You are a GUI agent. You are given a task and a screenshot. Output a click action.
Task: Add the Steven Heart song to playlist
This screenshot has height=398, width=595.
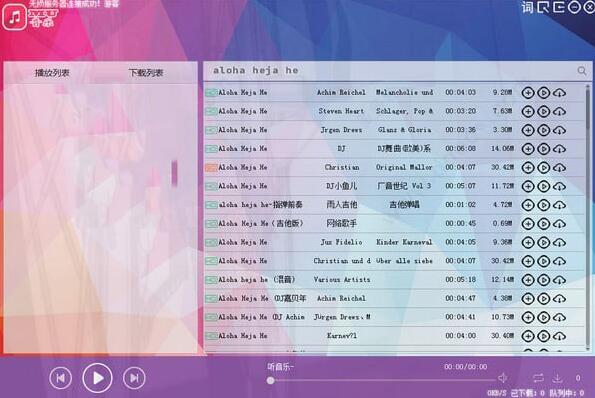click(x=528, y=111)
